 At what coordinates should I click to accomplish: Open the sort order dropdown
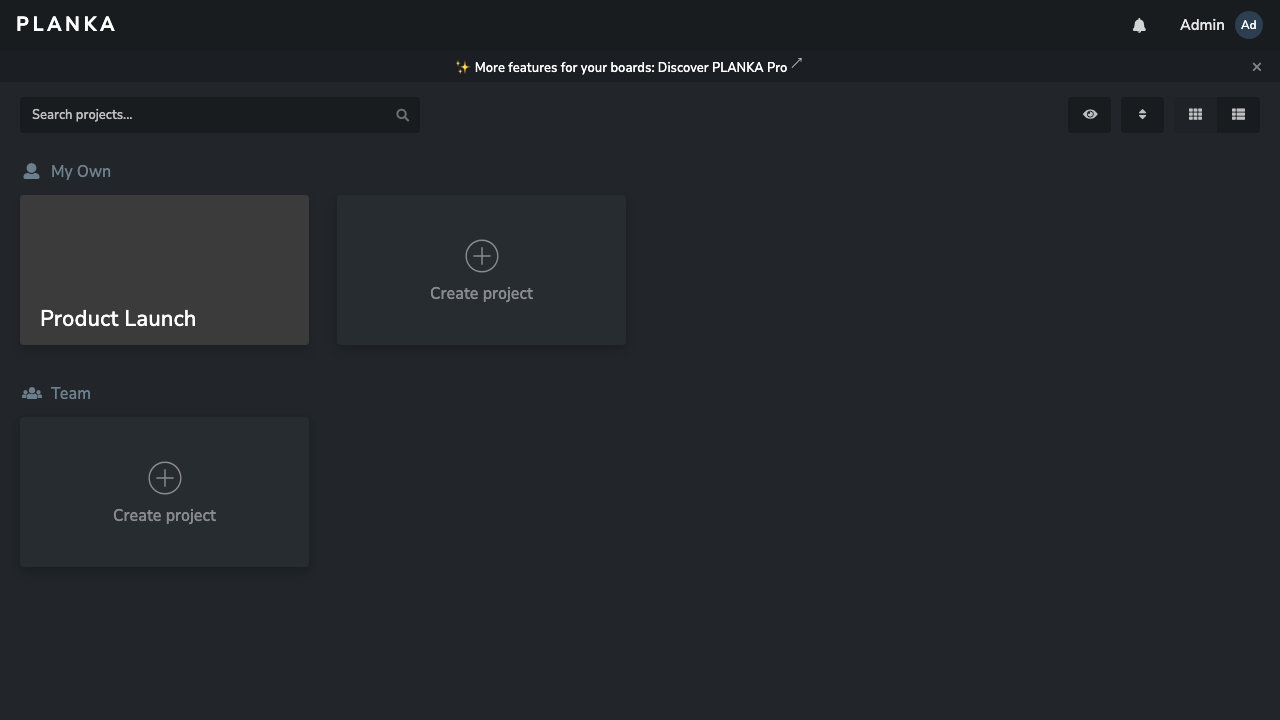[x=1142, y=115]
